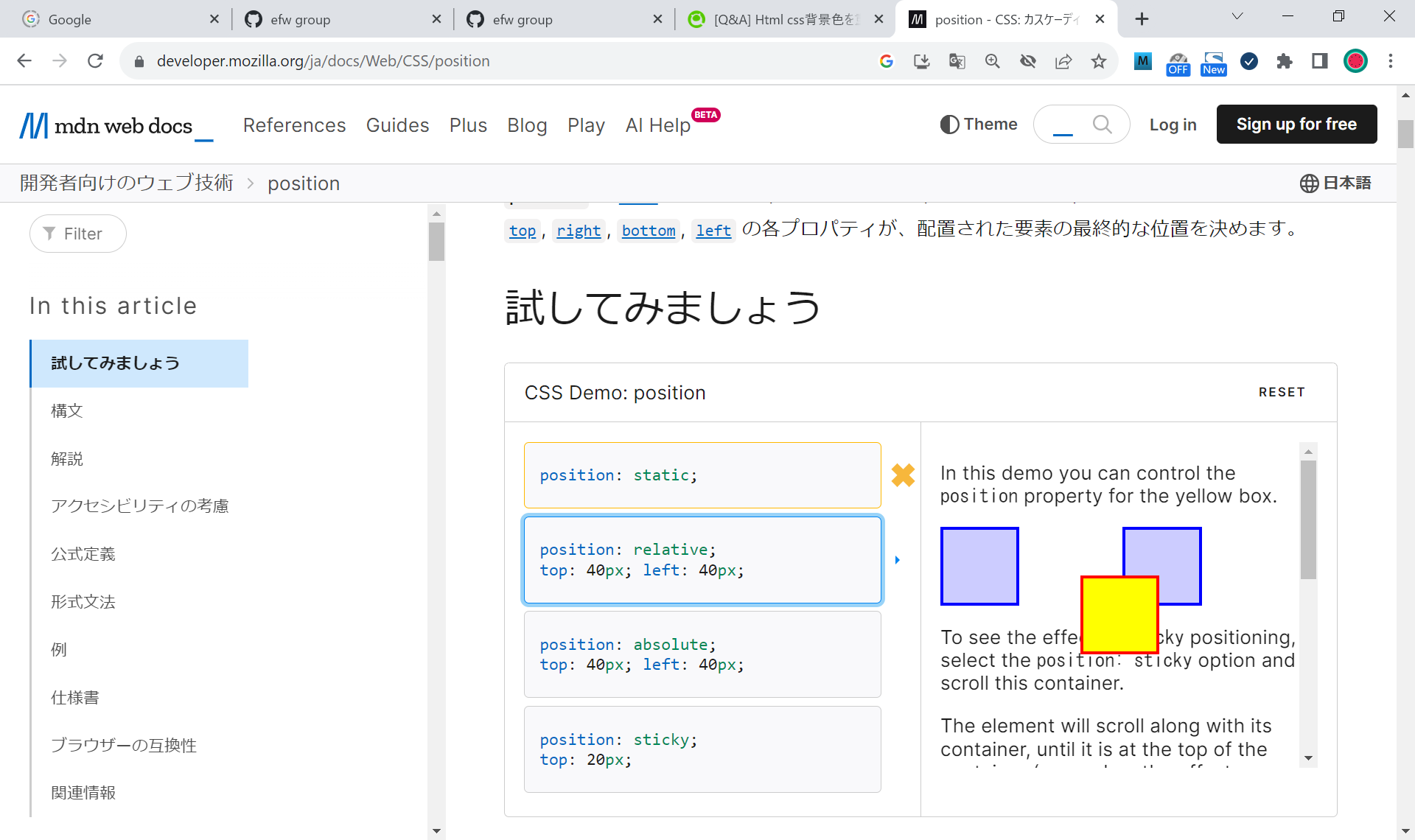1415x840 pixels.
Task: Select position: relative option
Action: 702,560
